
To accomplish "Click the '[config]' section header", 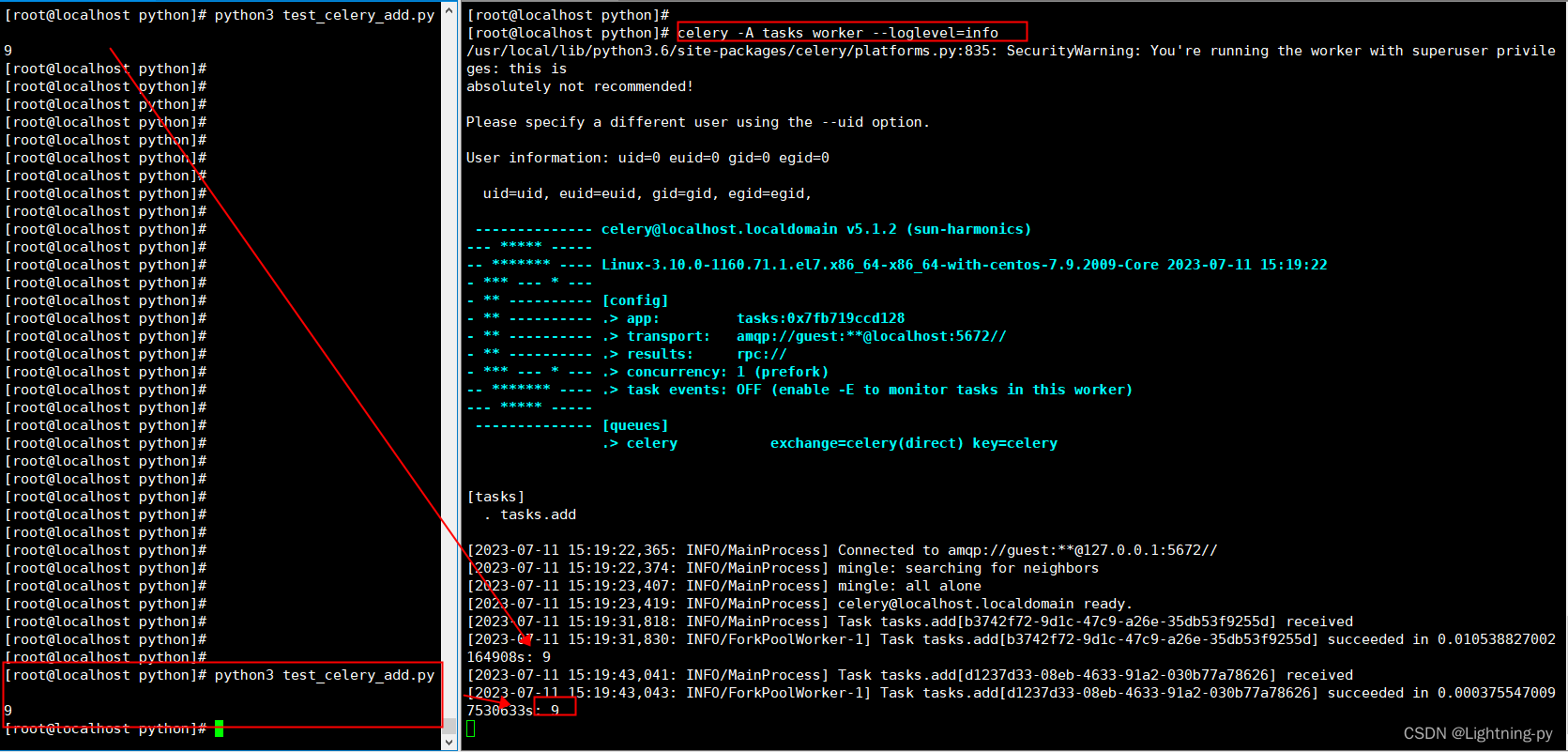I will pos(635,300).
